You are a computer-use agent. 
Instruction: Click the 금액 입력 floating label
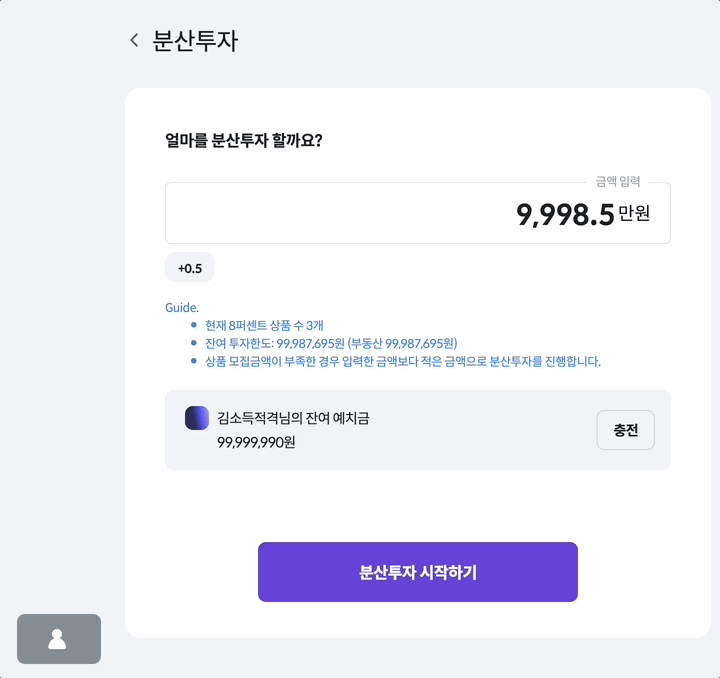(618, 181)
